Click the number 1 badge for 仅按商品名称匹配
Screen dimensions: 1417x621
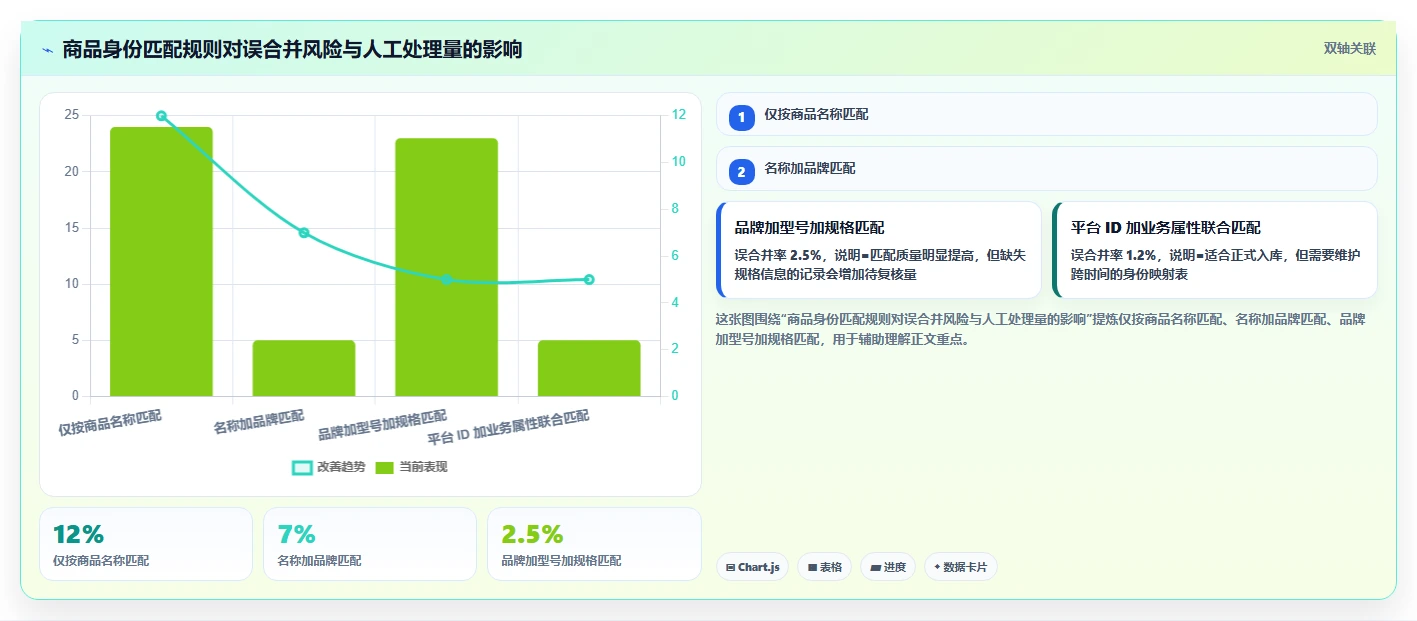pyautogui.click(x=741, y=118)
